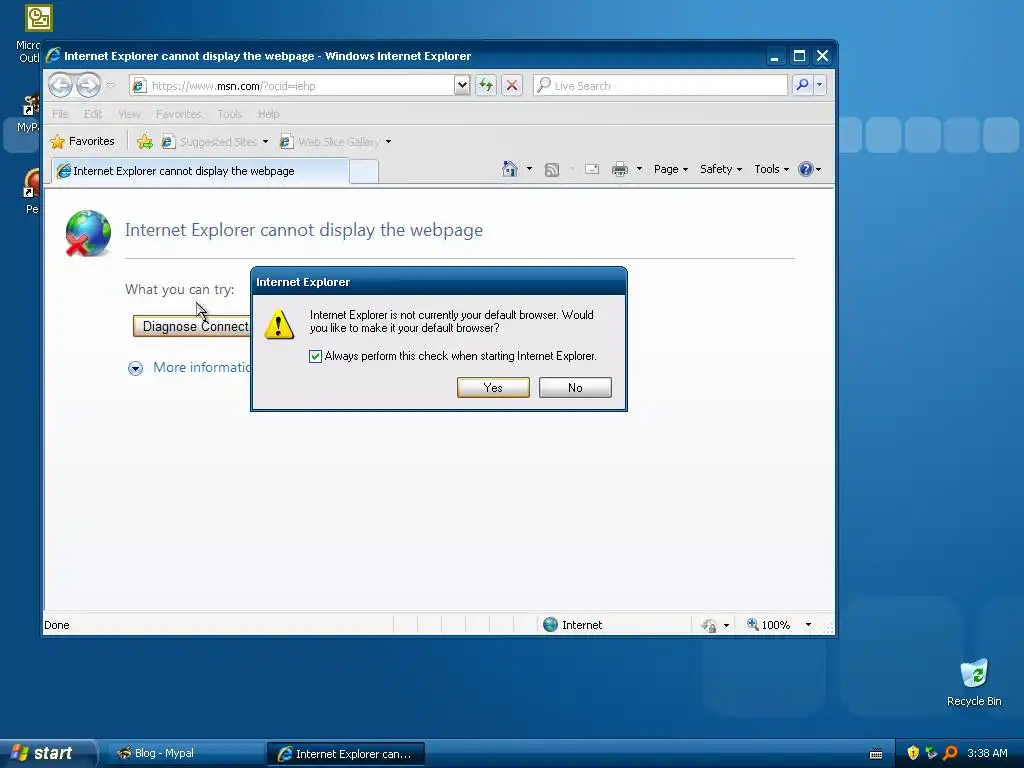Click the Print icon
Viewport: 1024px width, 768px height.
pyautogui.click(x=620, y=170)
